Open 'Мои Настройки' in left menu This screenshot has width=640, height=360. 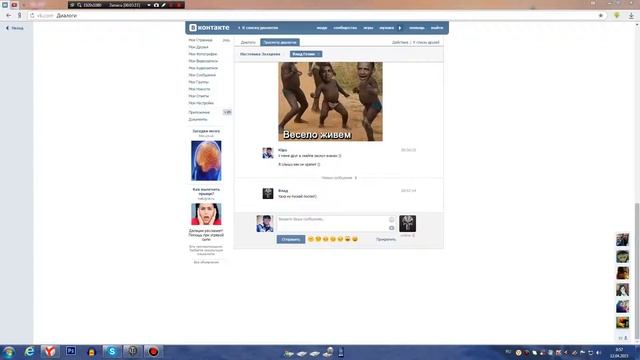tap(201, 103)
